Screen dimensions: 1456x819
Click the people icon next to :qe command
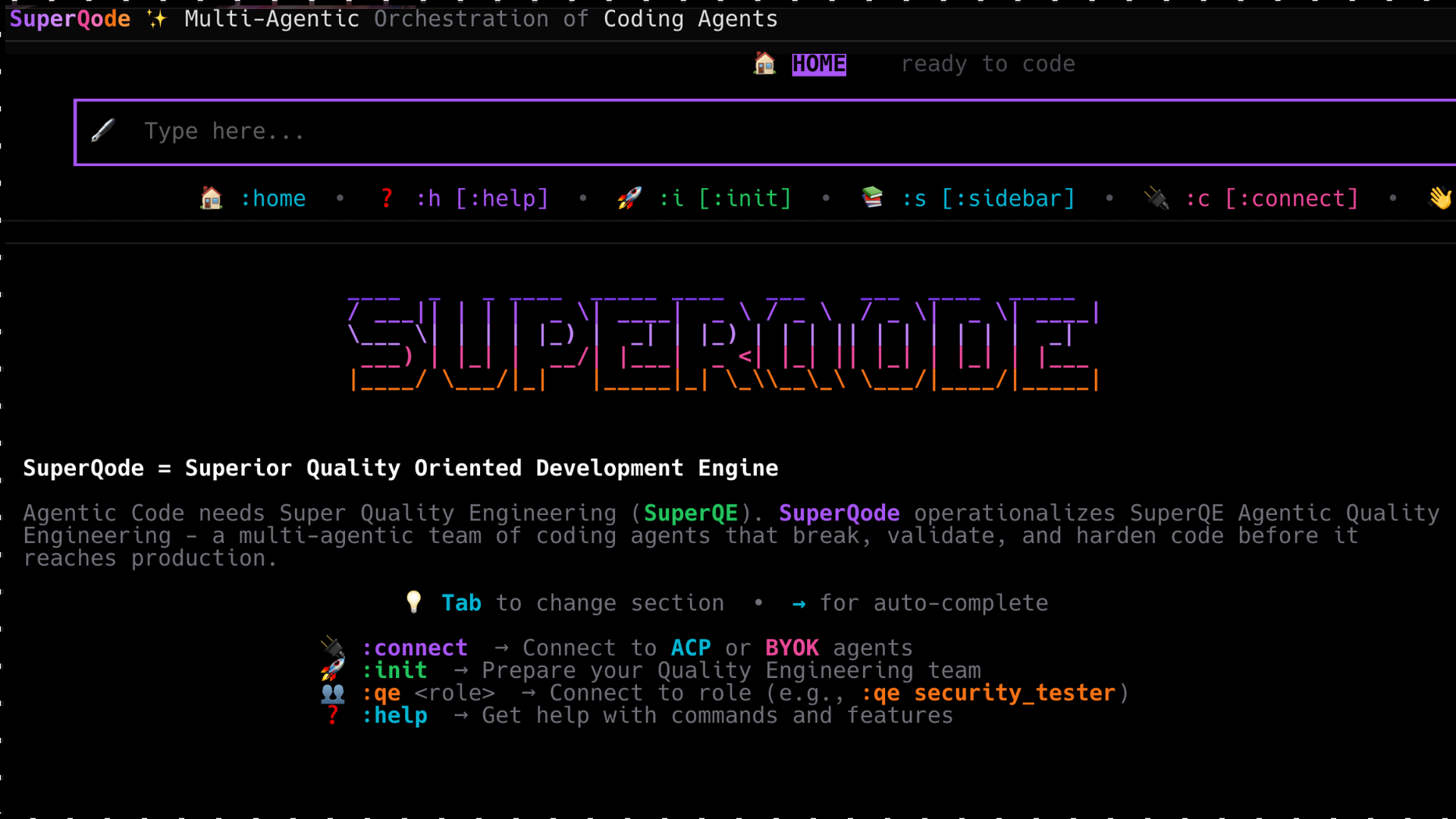(331, 692)
